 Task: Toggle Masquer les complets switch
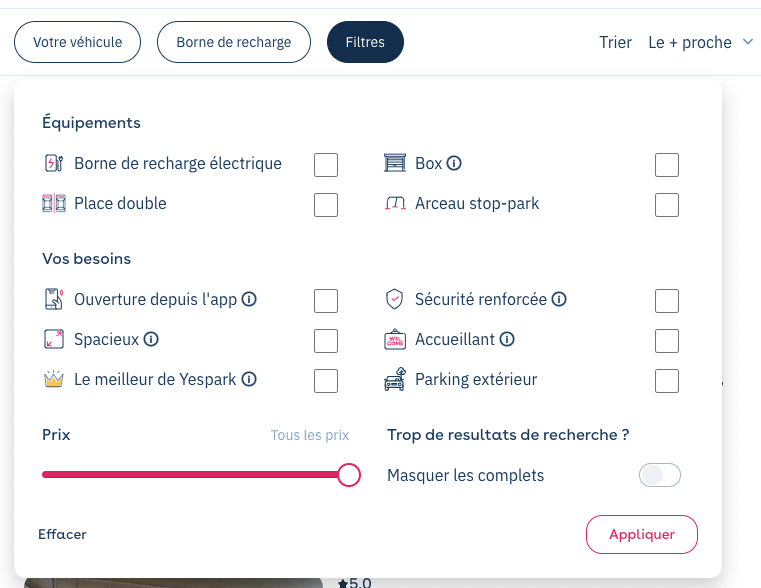point(660,475)
